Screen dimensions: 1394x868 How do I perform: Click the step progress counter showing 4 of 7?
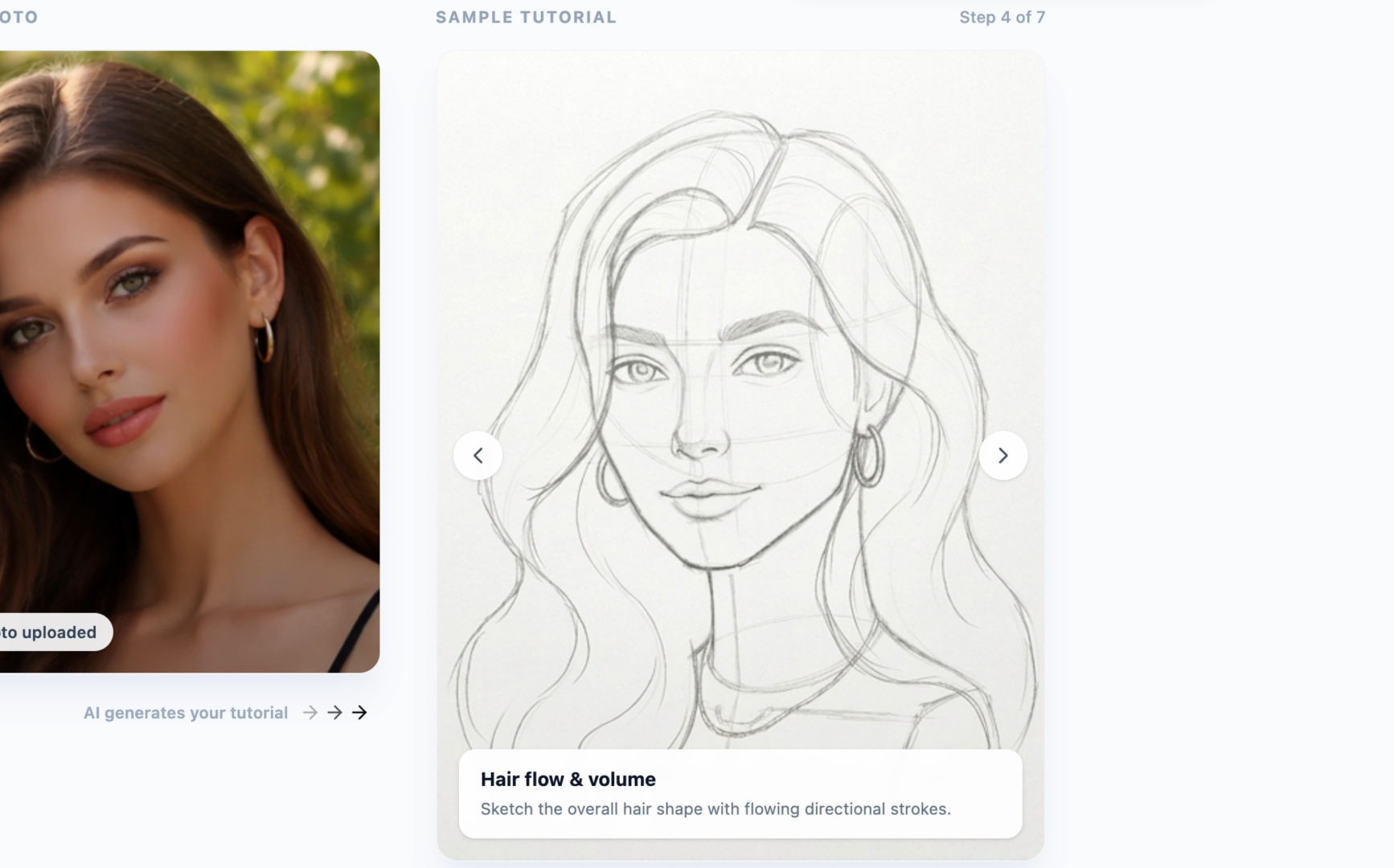coord(1002,17)
